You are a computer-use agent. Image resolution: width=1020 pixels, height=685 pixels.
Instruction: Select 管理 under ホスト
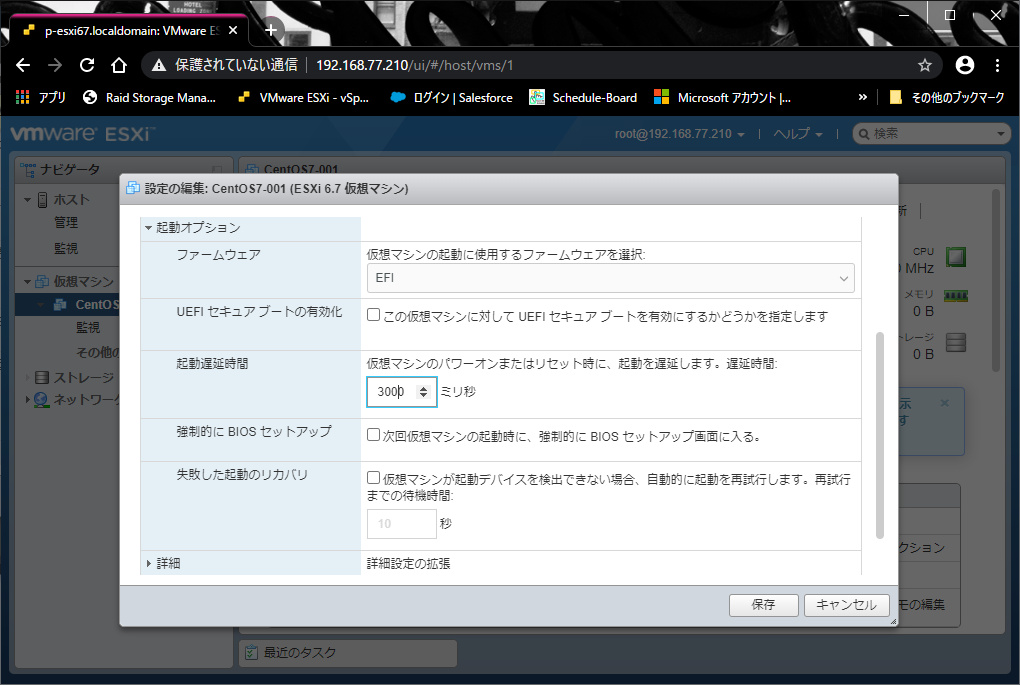point(66,222)
